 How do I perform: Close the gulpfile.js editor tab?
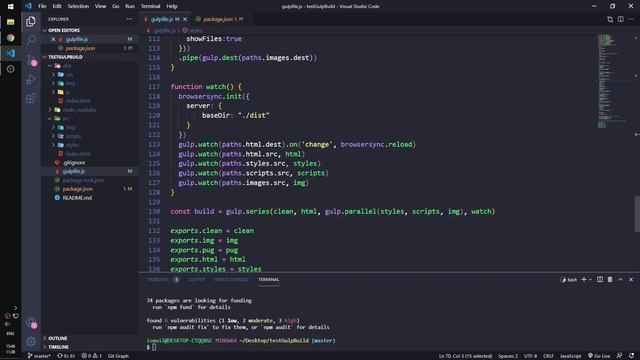185,19
